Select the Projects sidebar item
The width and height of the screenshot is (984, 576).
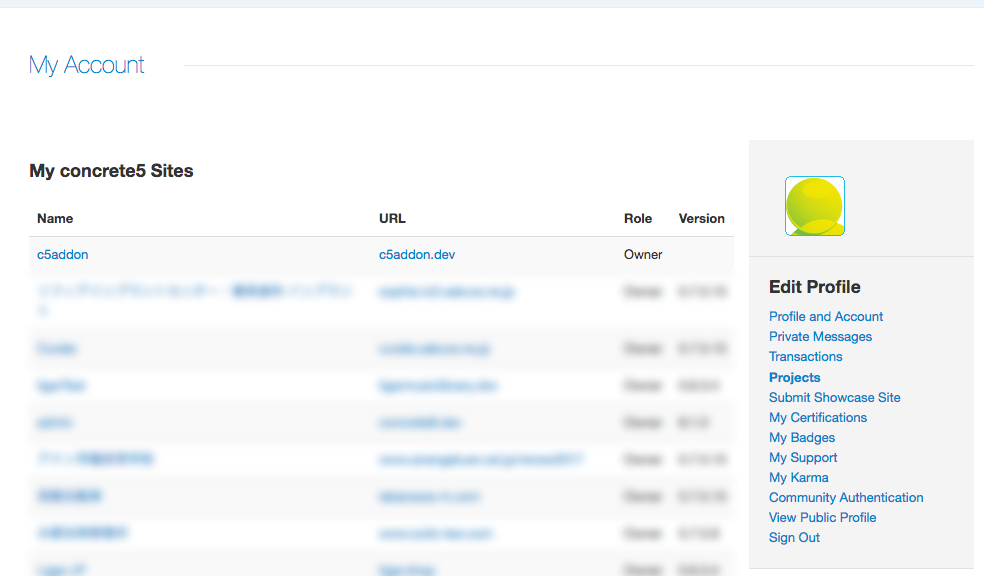pyautogui.click(x=794, y=377)
